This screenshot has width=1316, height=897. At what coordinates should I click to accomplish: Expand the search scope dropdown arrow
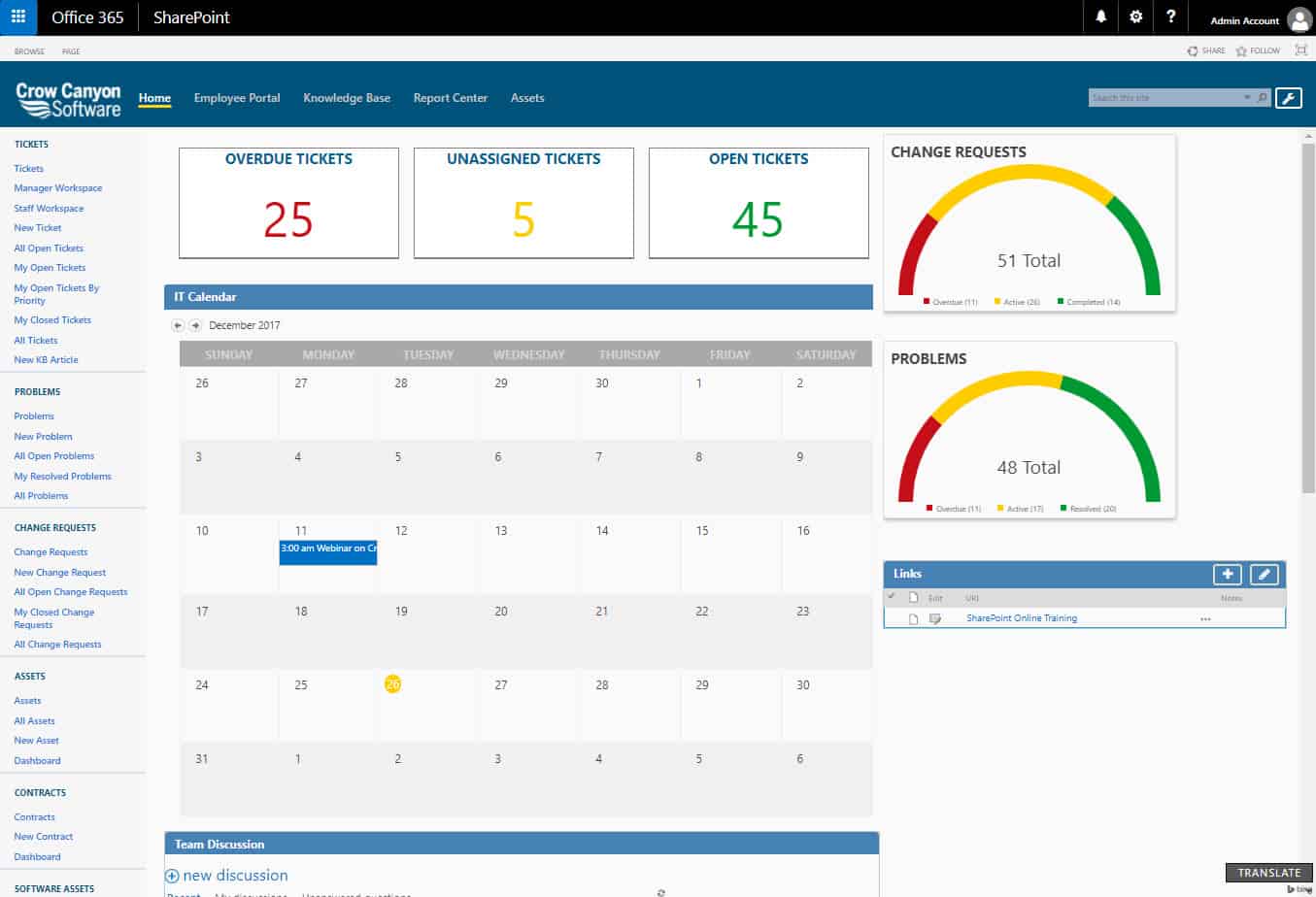click(1247, 97)
